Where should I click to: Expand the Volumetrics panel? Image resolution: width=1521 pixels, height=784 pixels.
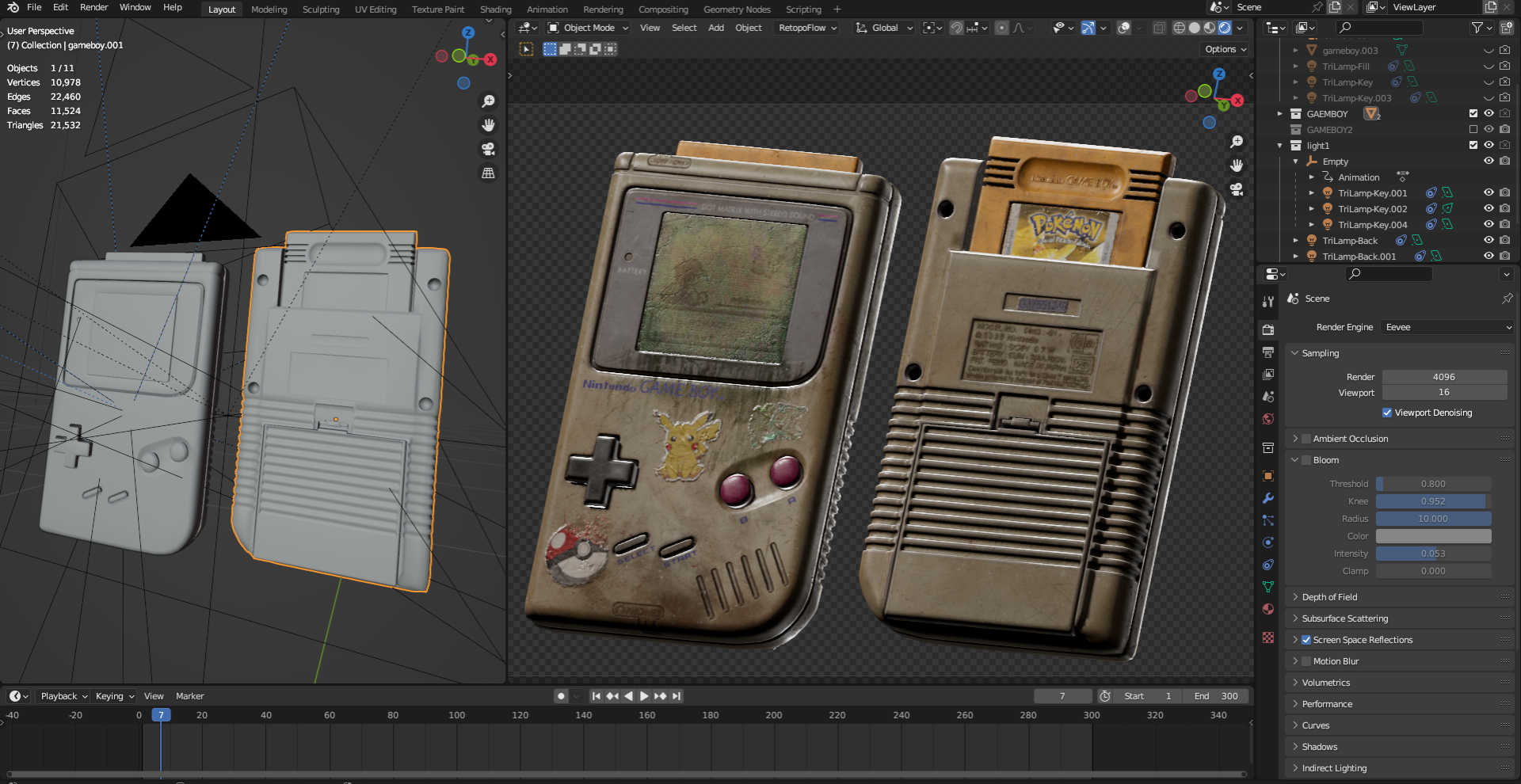click(1295, 683)
